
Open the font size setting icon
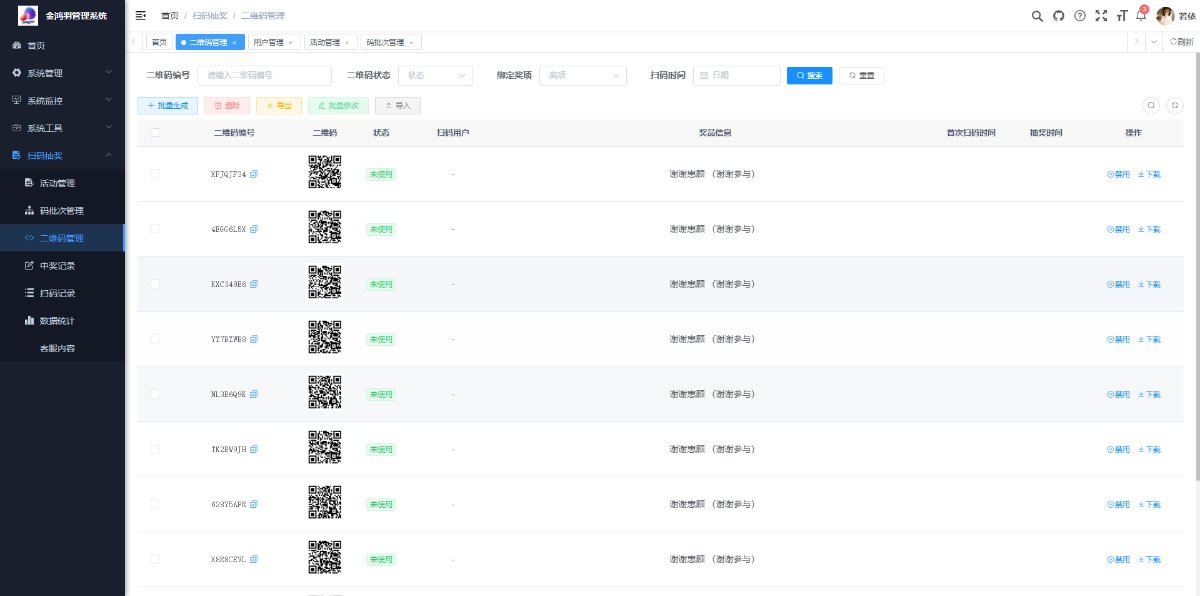[1122, 15]
